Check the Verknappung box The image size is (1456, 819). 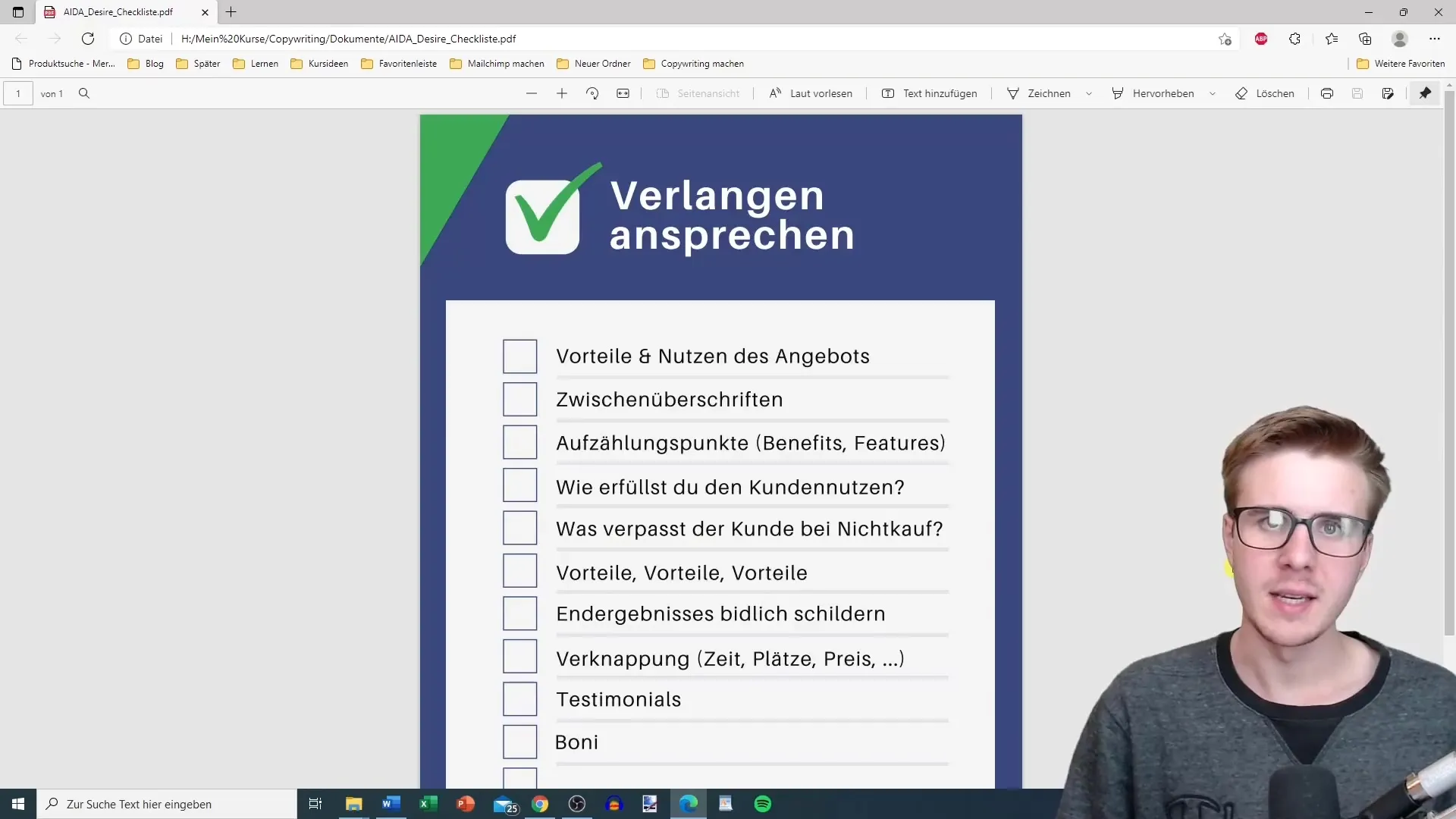coord(520,657)
